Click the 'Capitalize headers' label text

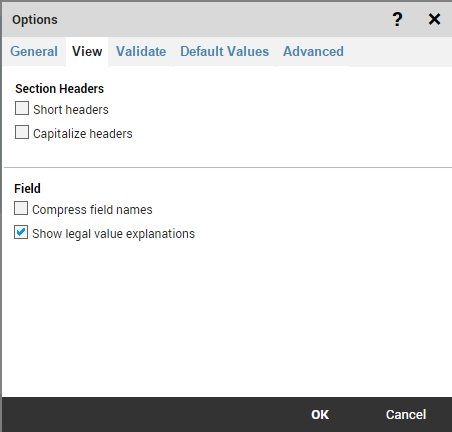point(83,134)
